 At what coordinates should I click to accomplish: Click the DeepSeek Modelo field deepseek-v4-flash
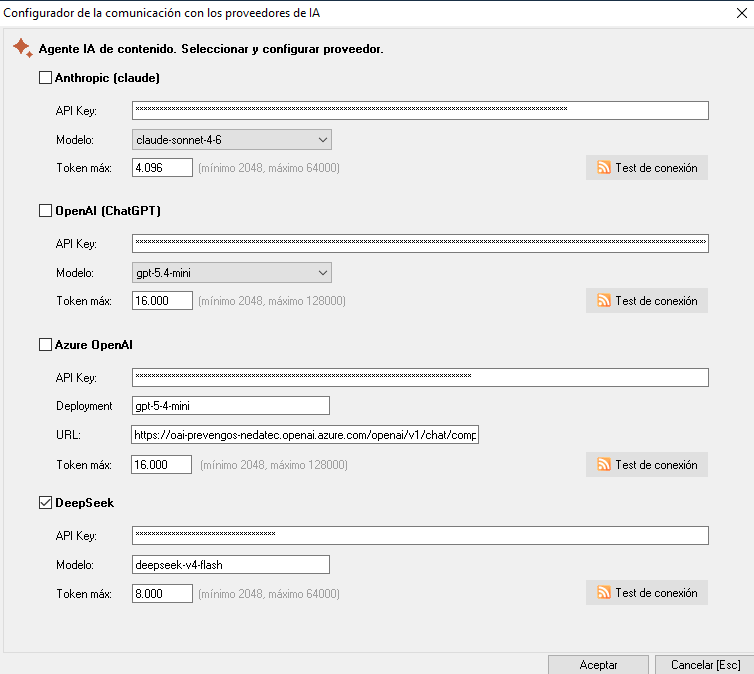point(231,565)
